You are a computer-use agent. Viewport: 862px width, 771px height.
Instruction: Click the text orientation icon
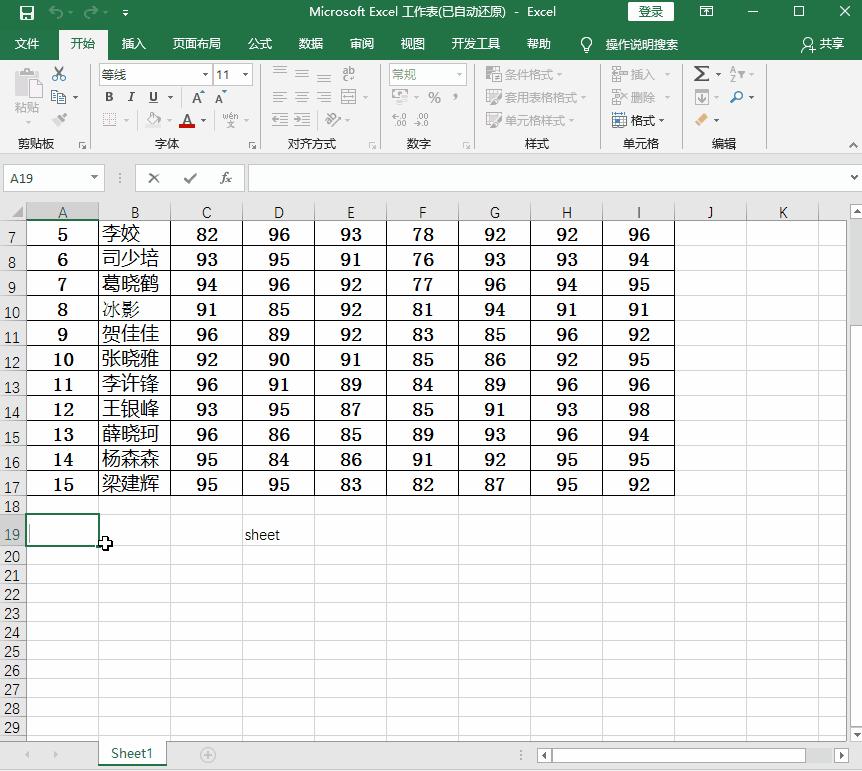332,119
